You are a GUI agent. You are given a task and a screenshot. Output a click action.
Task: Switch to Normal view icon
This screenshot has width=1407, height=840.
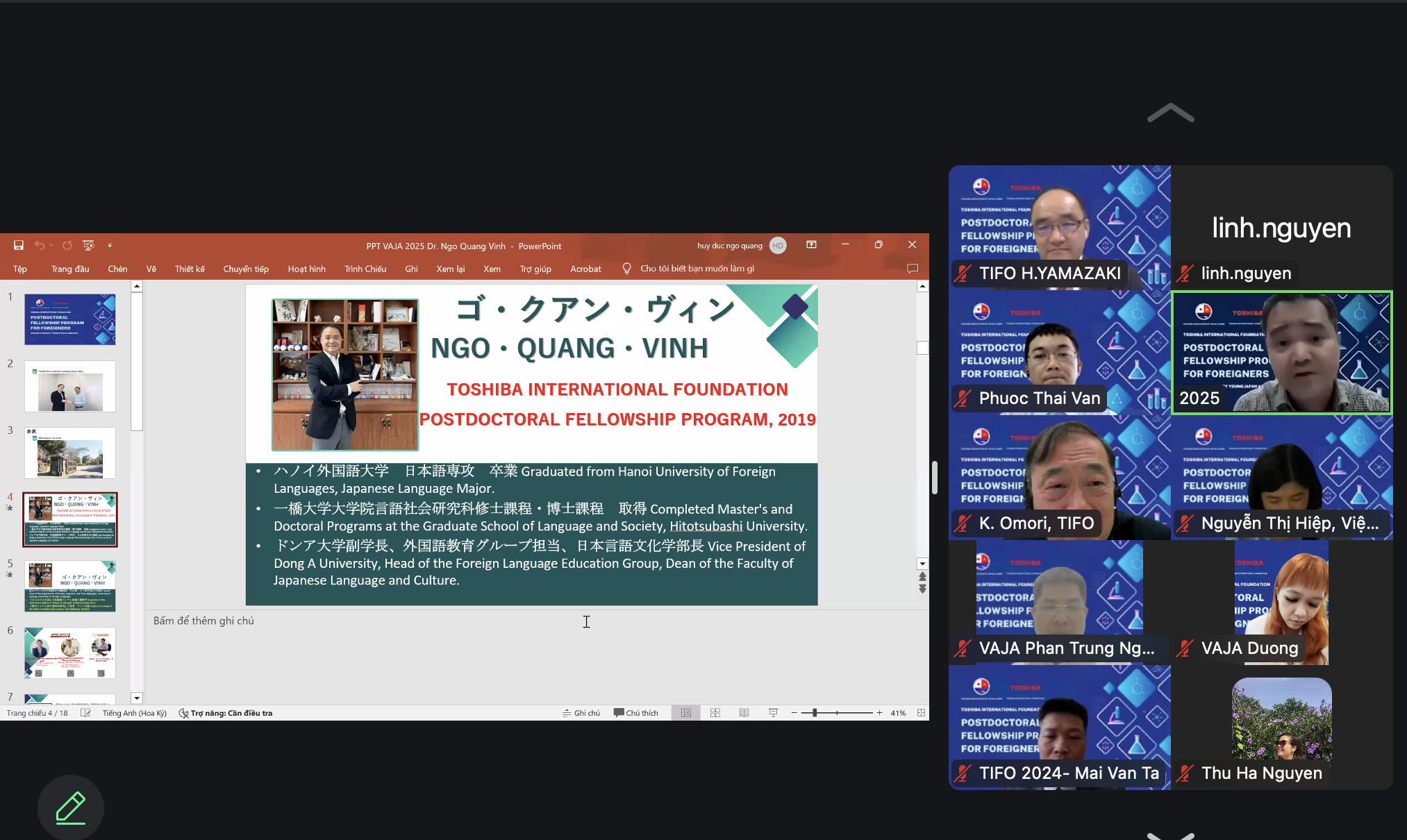(x=686, y=713)
